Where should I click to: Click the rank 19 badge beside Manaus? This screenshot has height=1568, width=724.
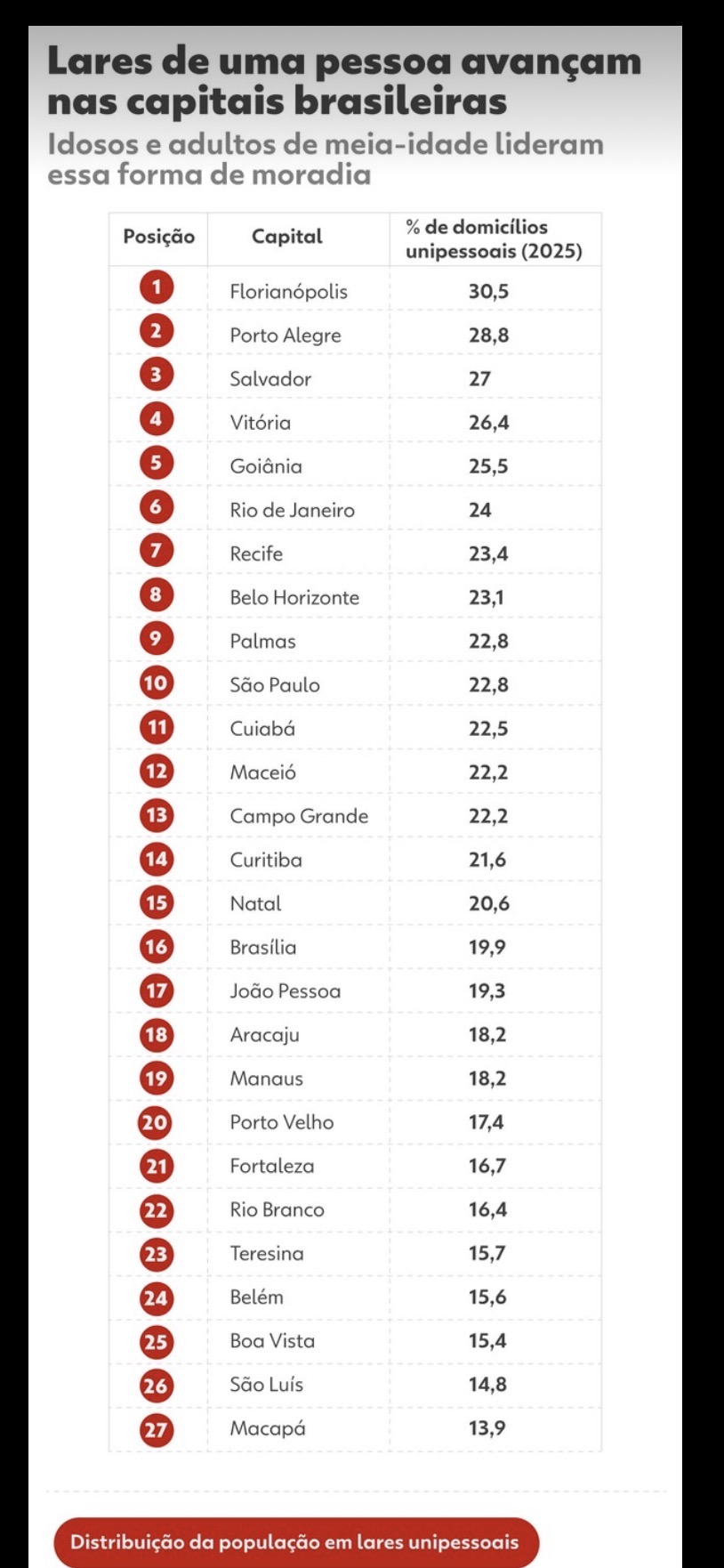pyautogui.click(x=157, y=1079)
